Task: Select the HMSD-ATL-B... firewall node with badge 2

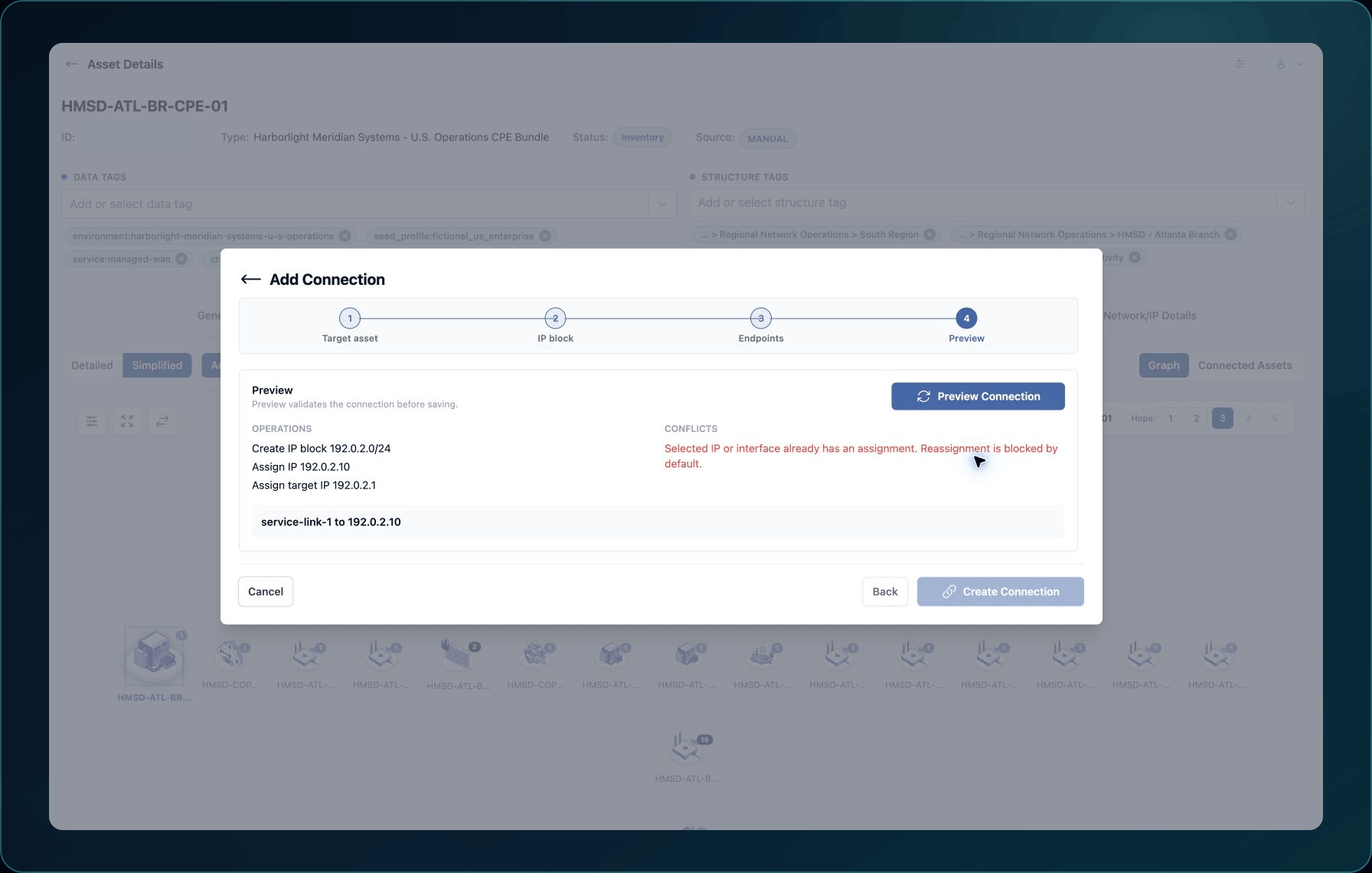Action: tap(458, 656)
